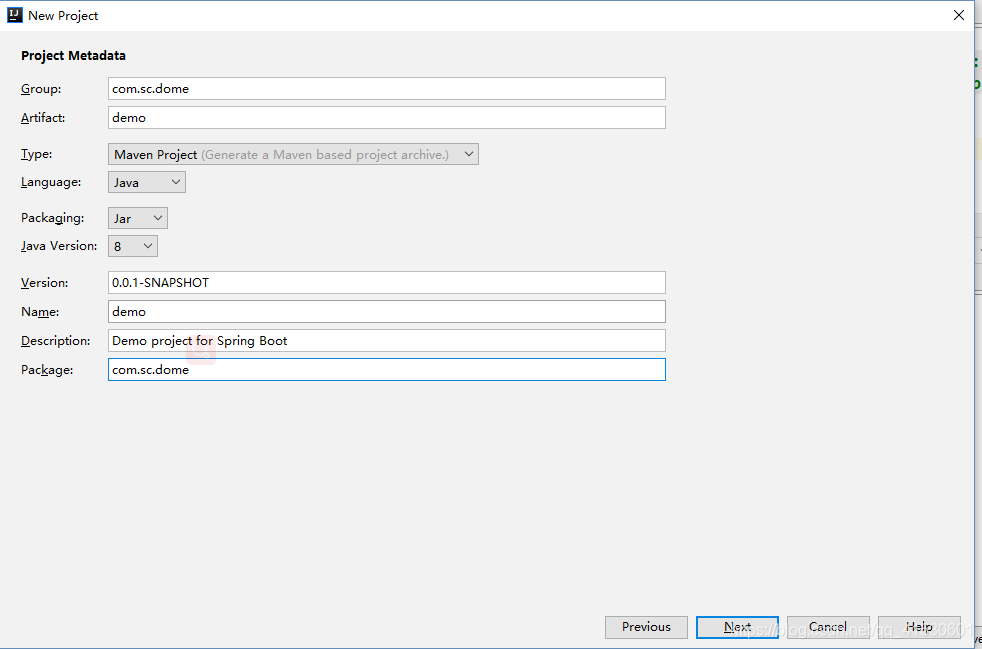The image size is (982, 649).
Task: Edit the Version field 0.0.1-SNAPSHOT
Action: click(386, 283)
